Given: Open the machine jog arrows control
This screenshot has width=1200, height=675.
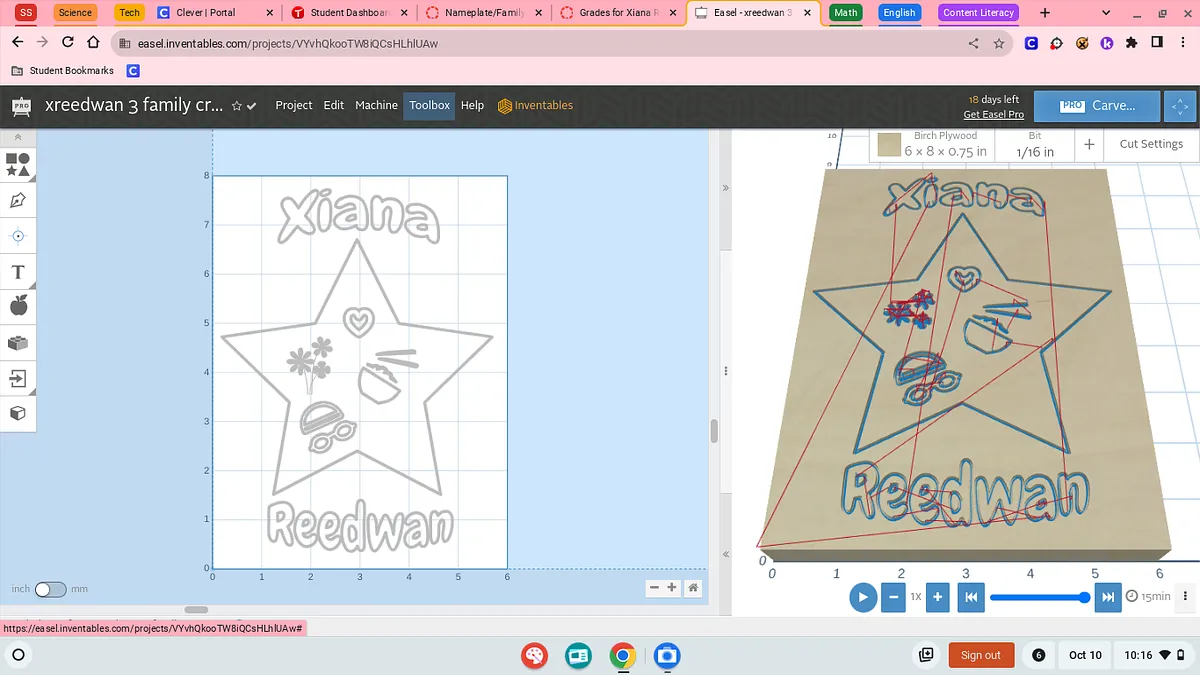Looking at the screenshot, I should click(x=1181, y=105).
